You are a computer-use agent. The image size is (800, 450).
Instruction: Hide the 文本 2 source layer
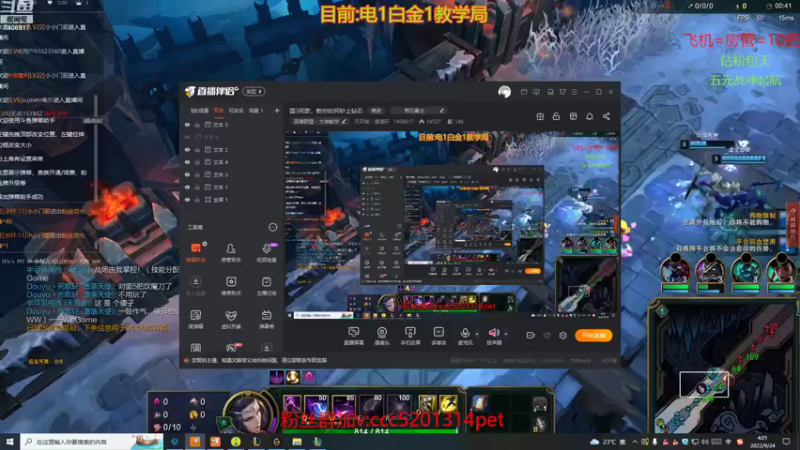tap(187, 149)
